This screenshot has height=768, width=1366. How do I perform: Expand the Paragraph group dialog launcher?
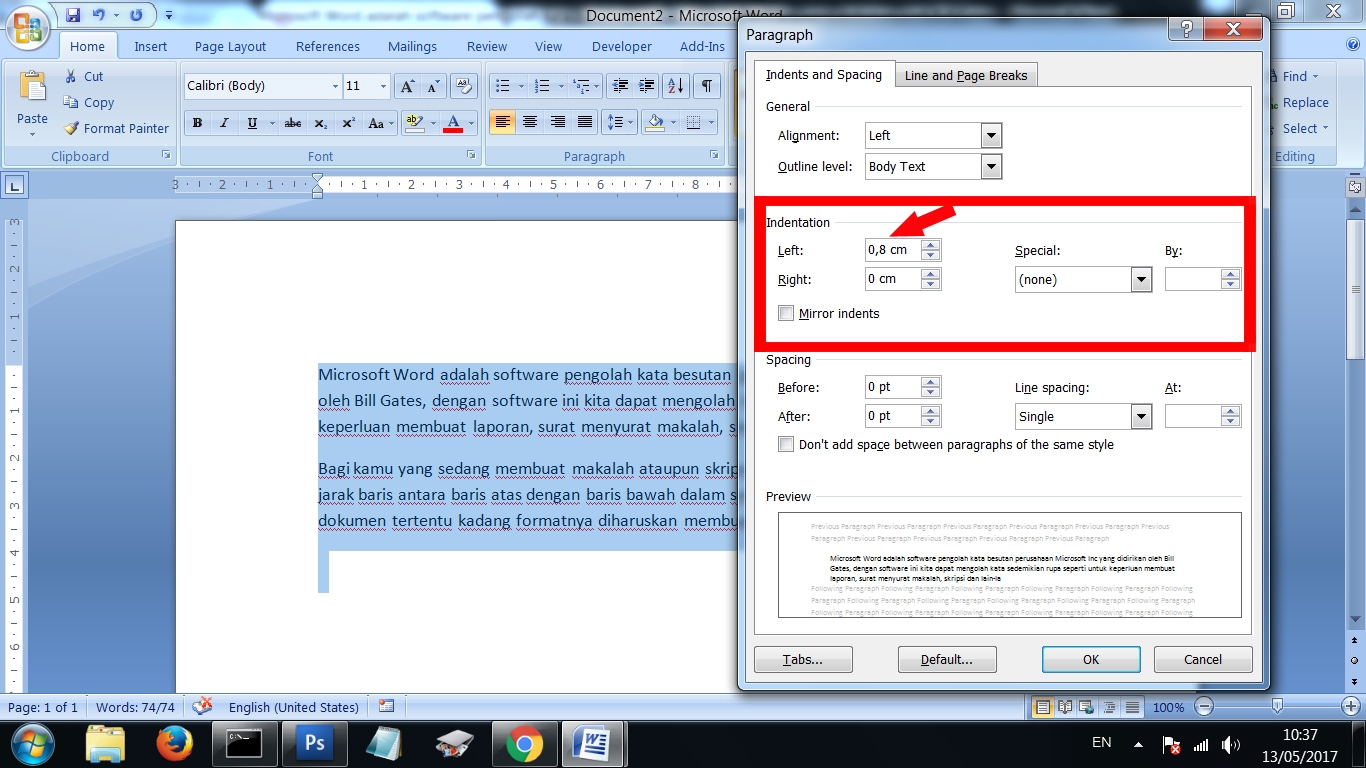714,156
